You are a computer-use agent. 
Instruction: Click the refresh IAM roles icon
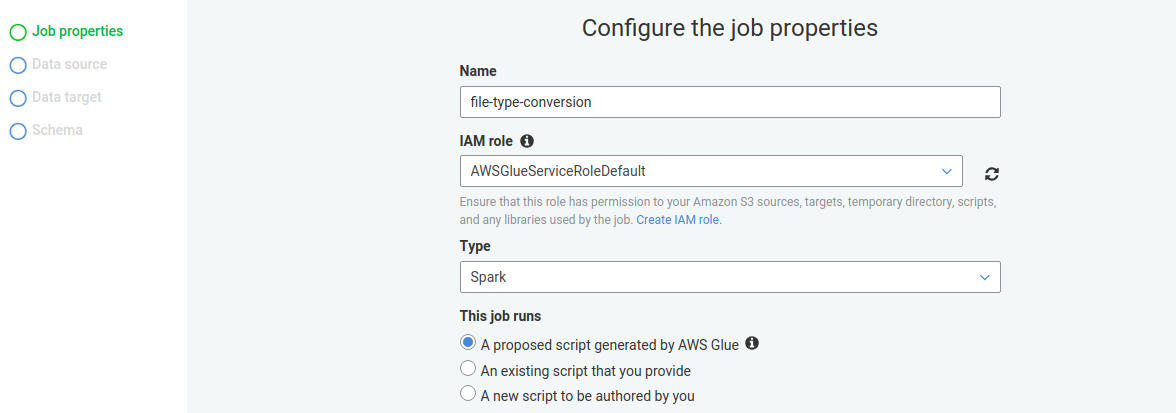(x=991, y=173)
